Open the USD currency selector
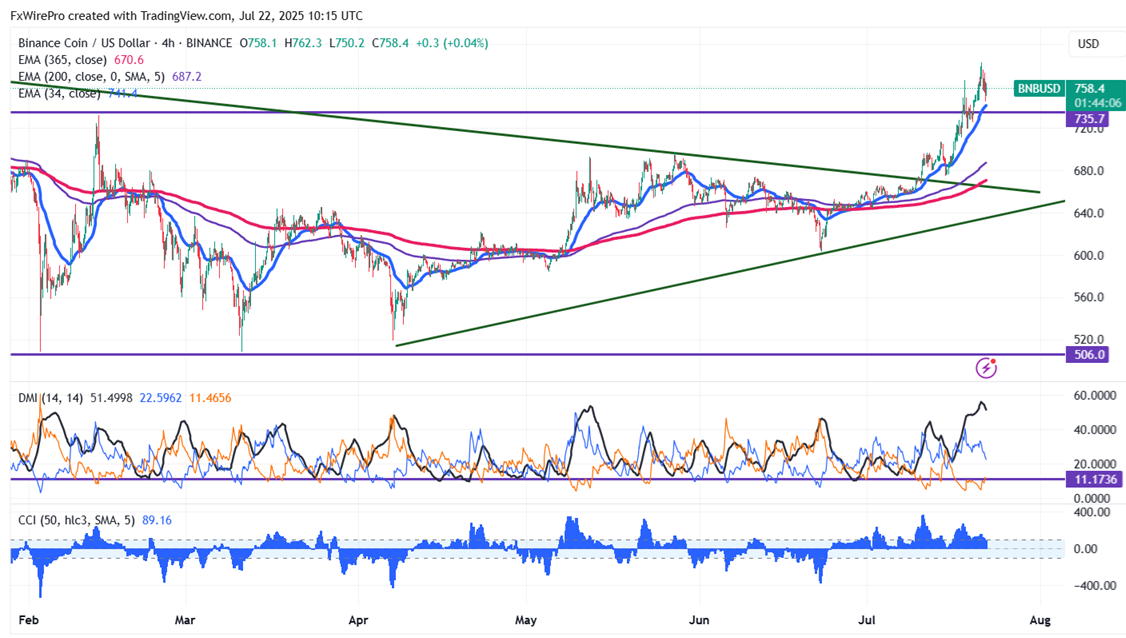Screen dimensions: 1126x638 point(1088,44)
